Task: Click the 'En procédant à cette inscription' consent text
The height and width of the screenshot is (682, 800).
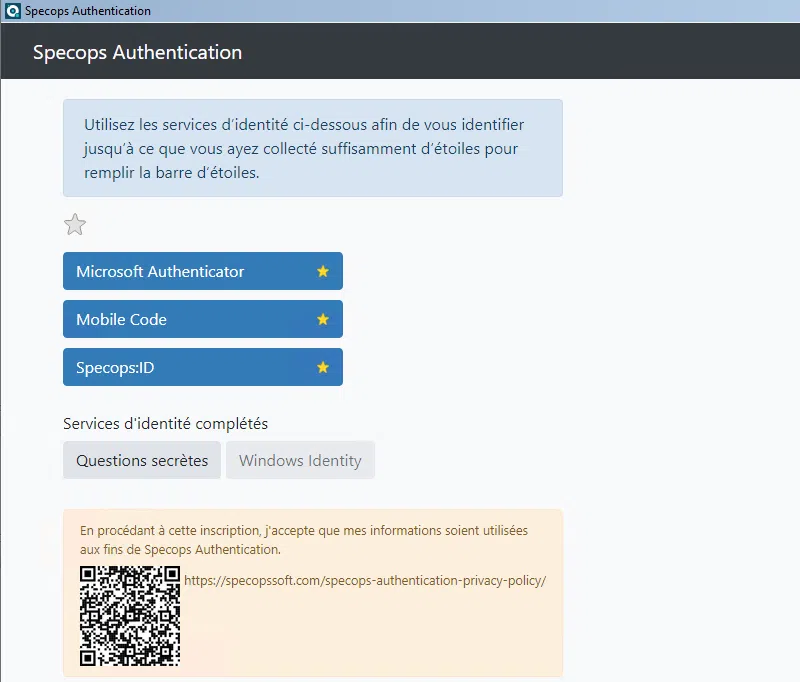Action: [x=304, y=540]
